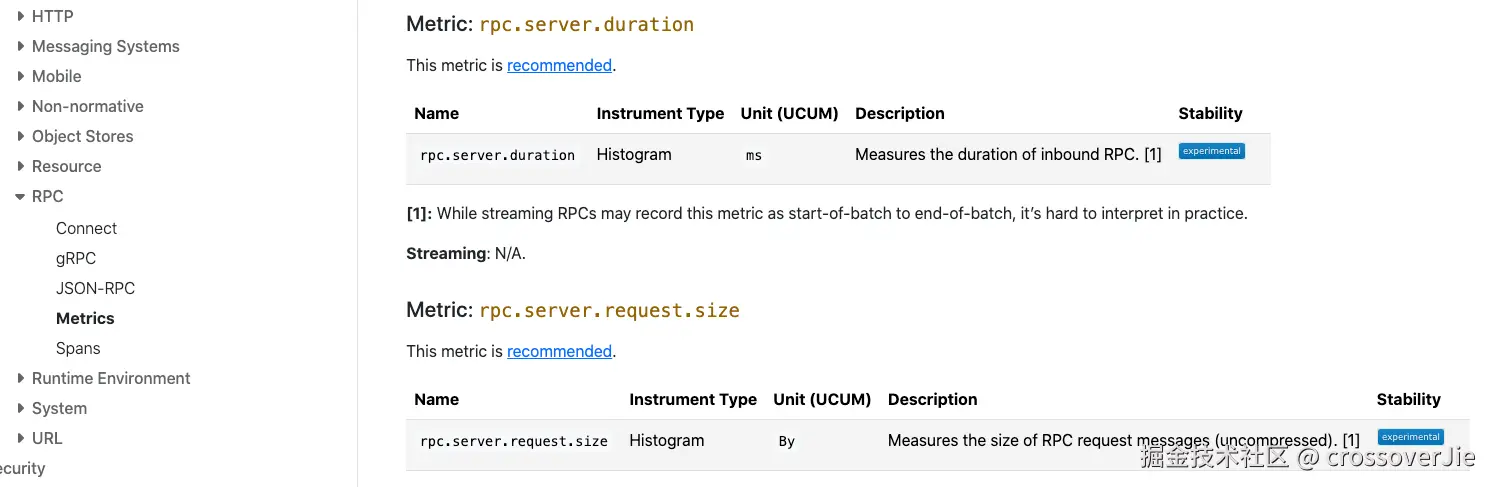Open the Connect page under RPC

coord(86,228)
